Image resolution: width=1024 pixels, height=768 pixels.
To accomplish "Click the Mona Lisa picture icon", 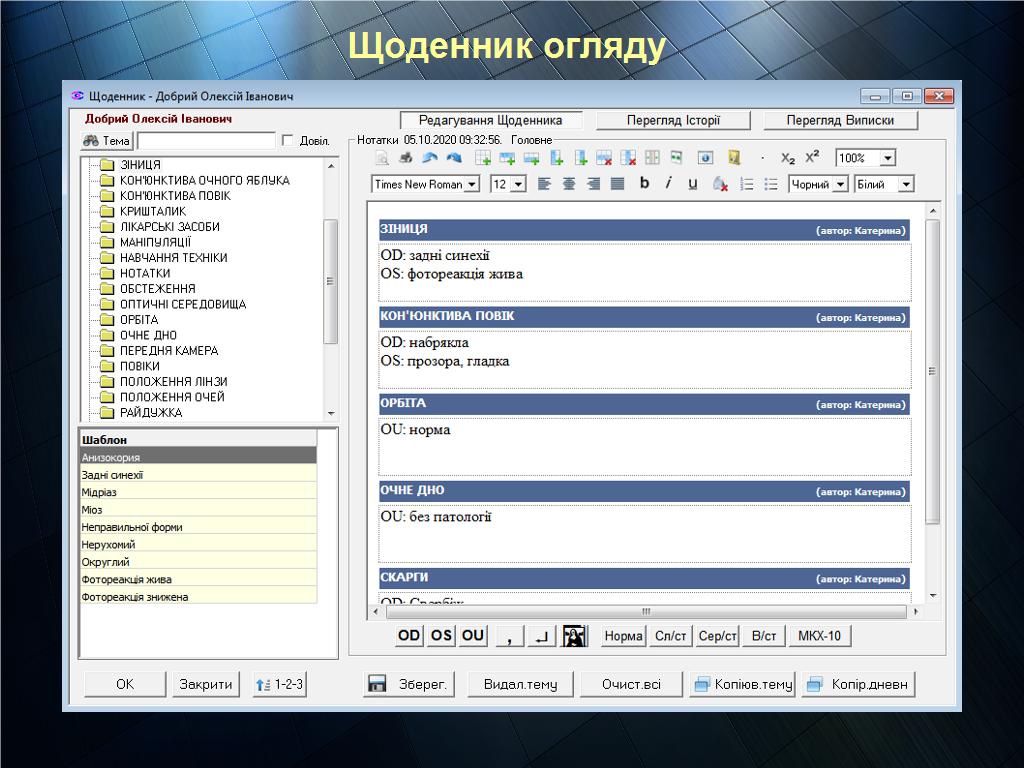I will tap(574, 636).
